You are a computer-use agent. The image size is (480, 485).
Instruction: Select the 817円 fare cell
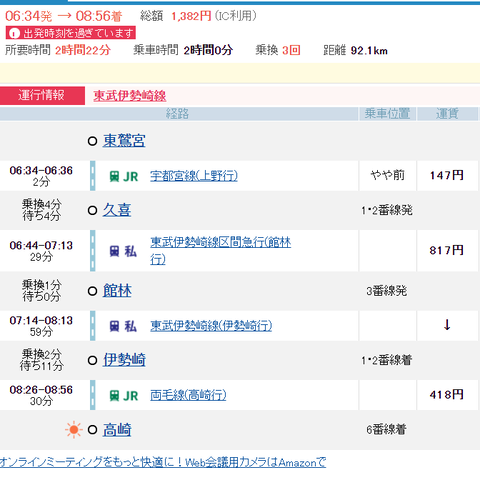(447, 250)
